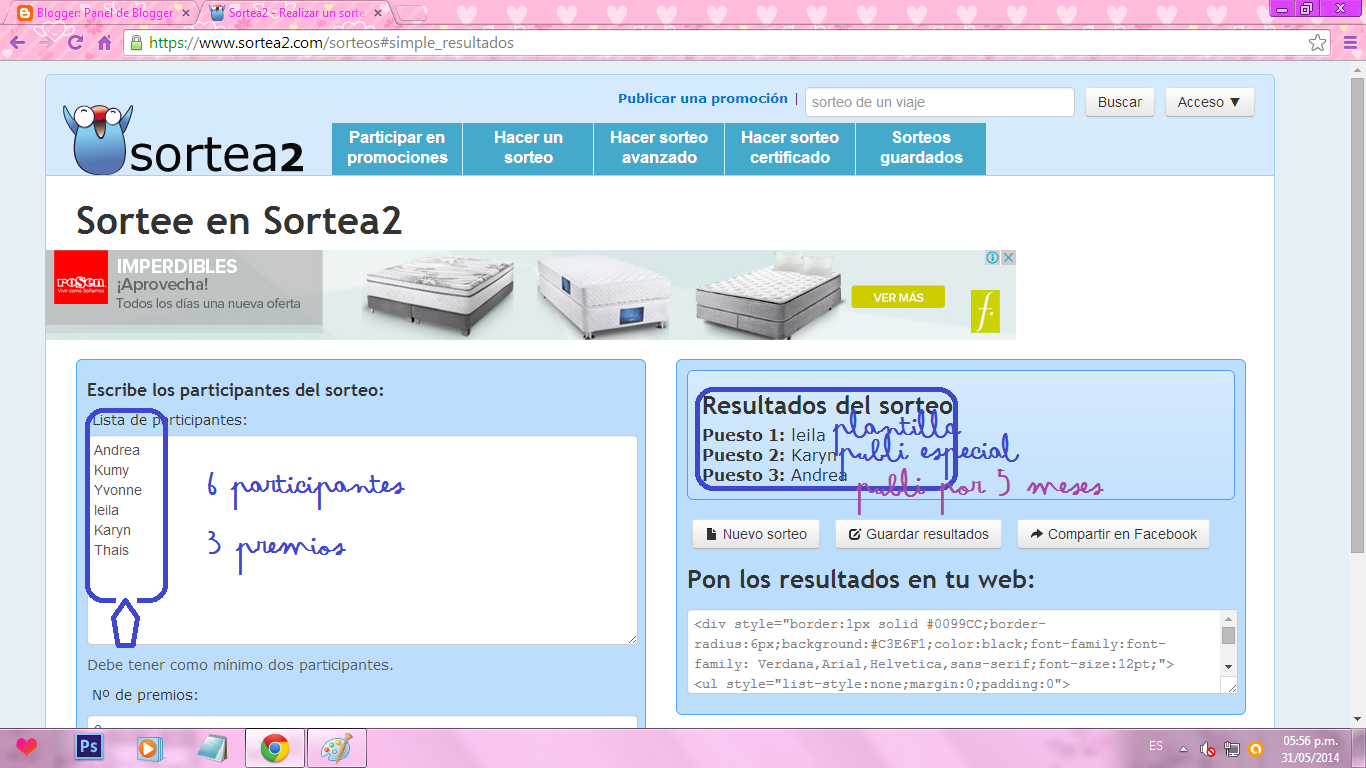Screen dimensions: 1366x768
Task: Open the taskbar clock showing 05:56 p.m.
Action: click(x=1310, y=748)
